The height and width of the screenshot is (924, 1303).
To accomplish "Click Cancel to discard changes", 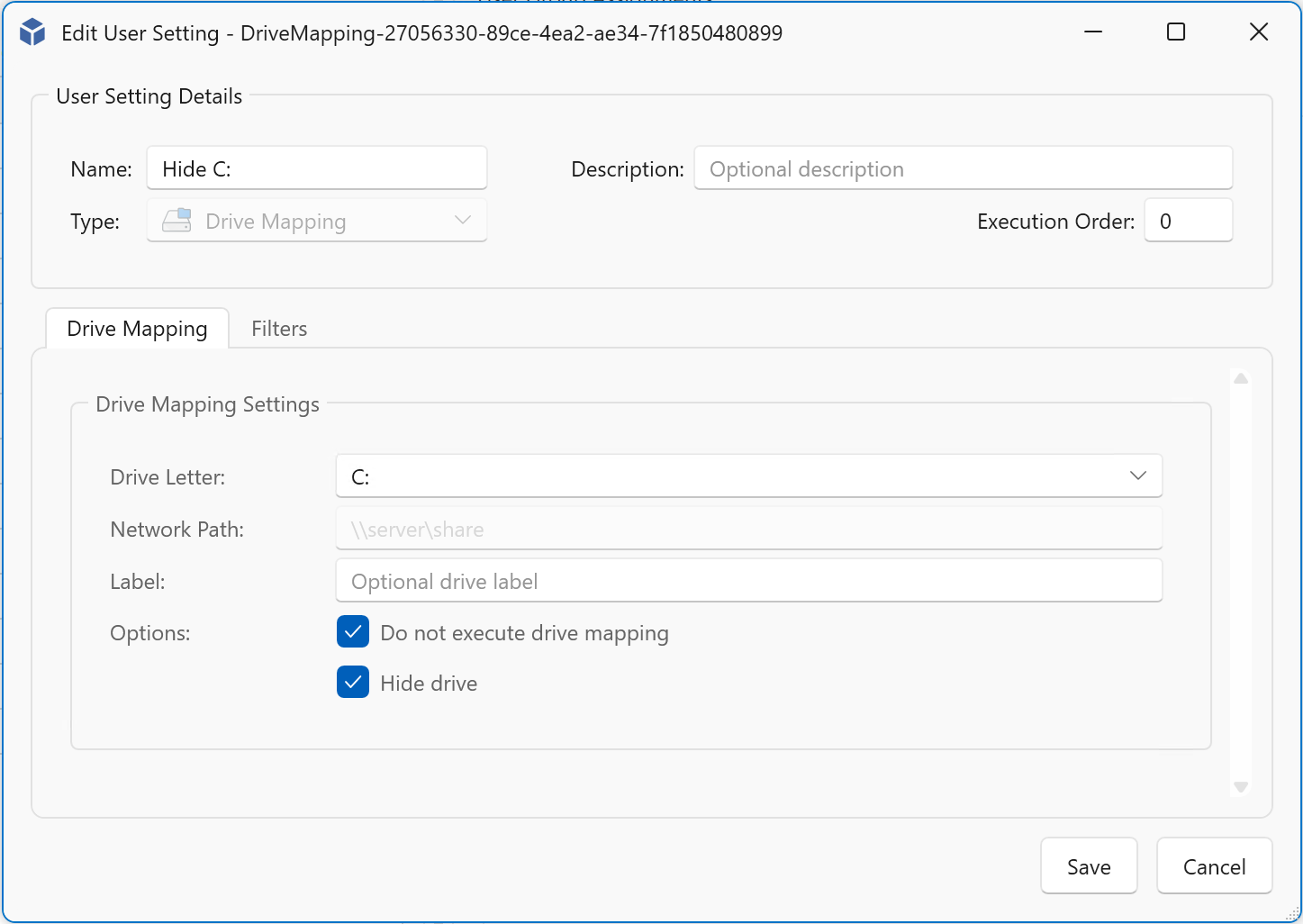I will [x=1213, y=866].
